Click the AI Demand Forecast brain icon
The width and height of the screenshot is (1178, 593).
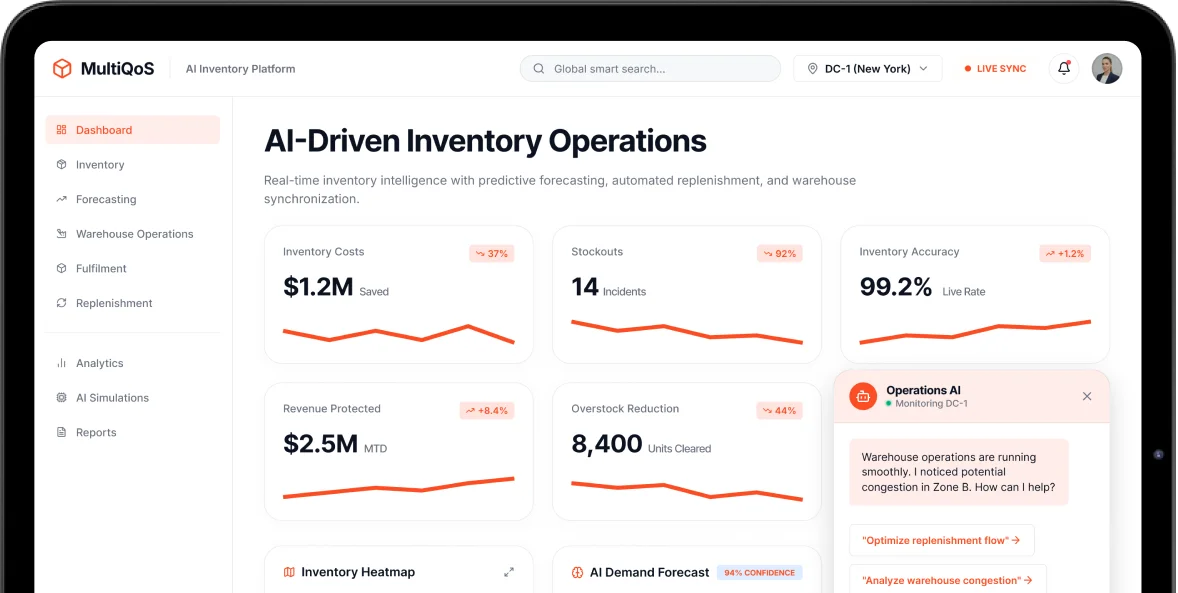point(578,573)
